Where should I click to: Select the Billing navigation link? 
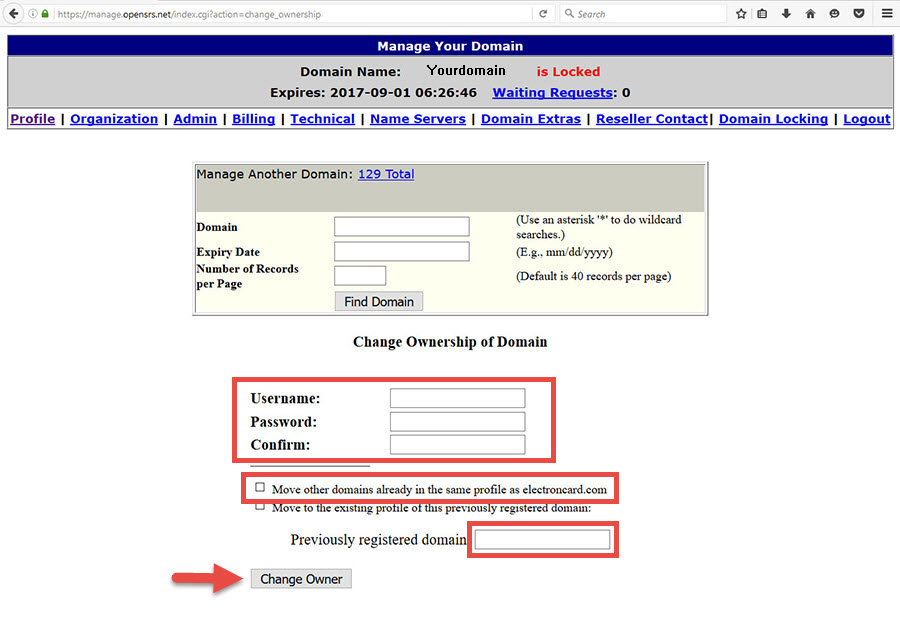point(253,119)
